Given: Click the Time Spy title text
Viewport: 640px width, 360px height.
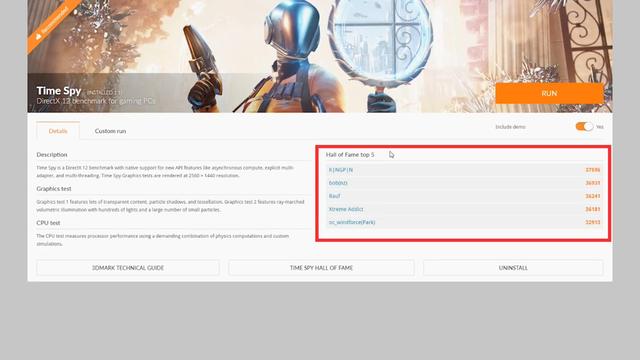Looking at the screenshot, I should tap(59, 91).
